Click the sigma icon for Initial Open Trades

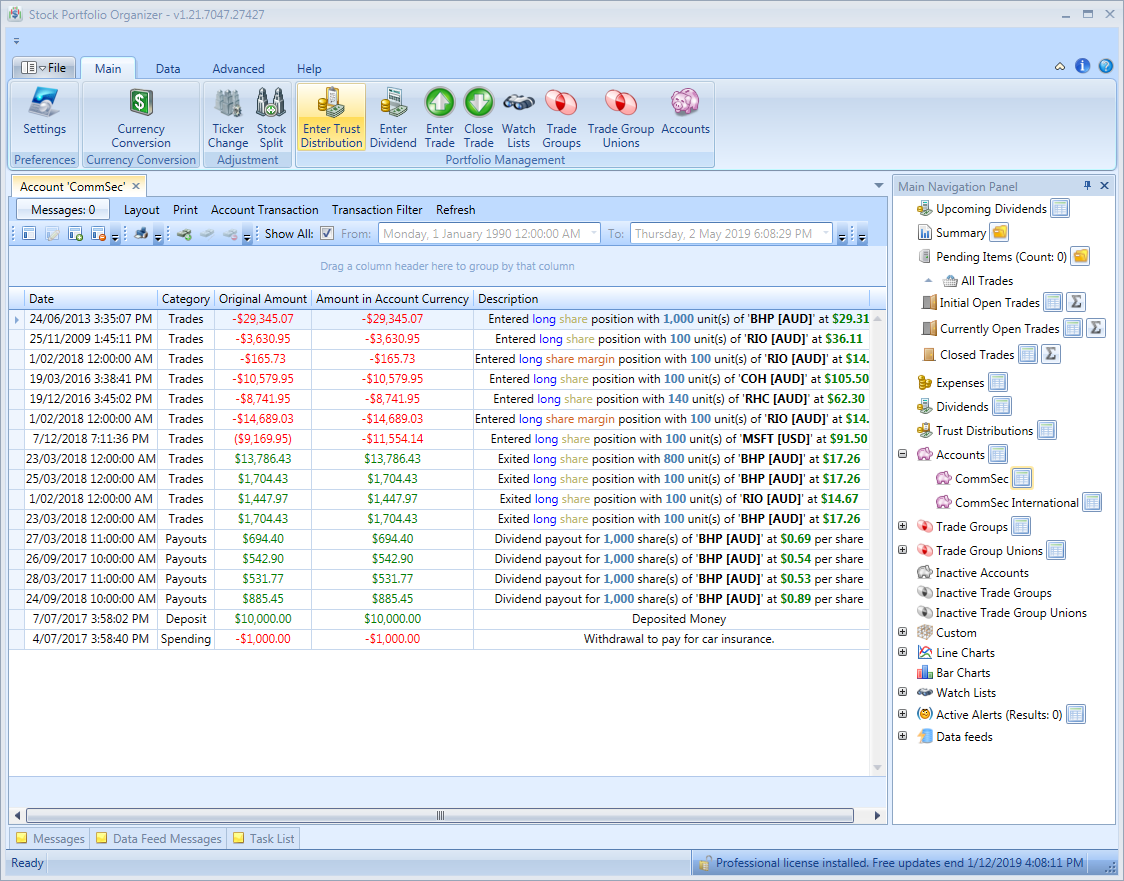click(1076, 303)
